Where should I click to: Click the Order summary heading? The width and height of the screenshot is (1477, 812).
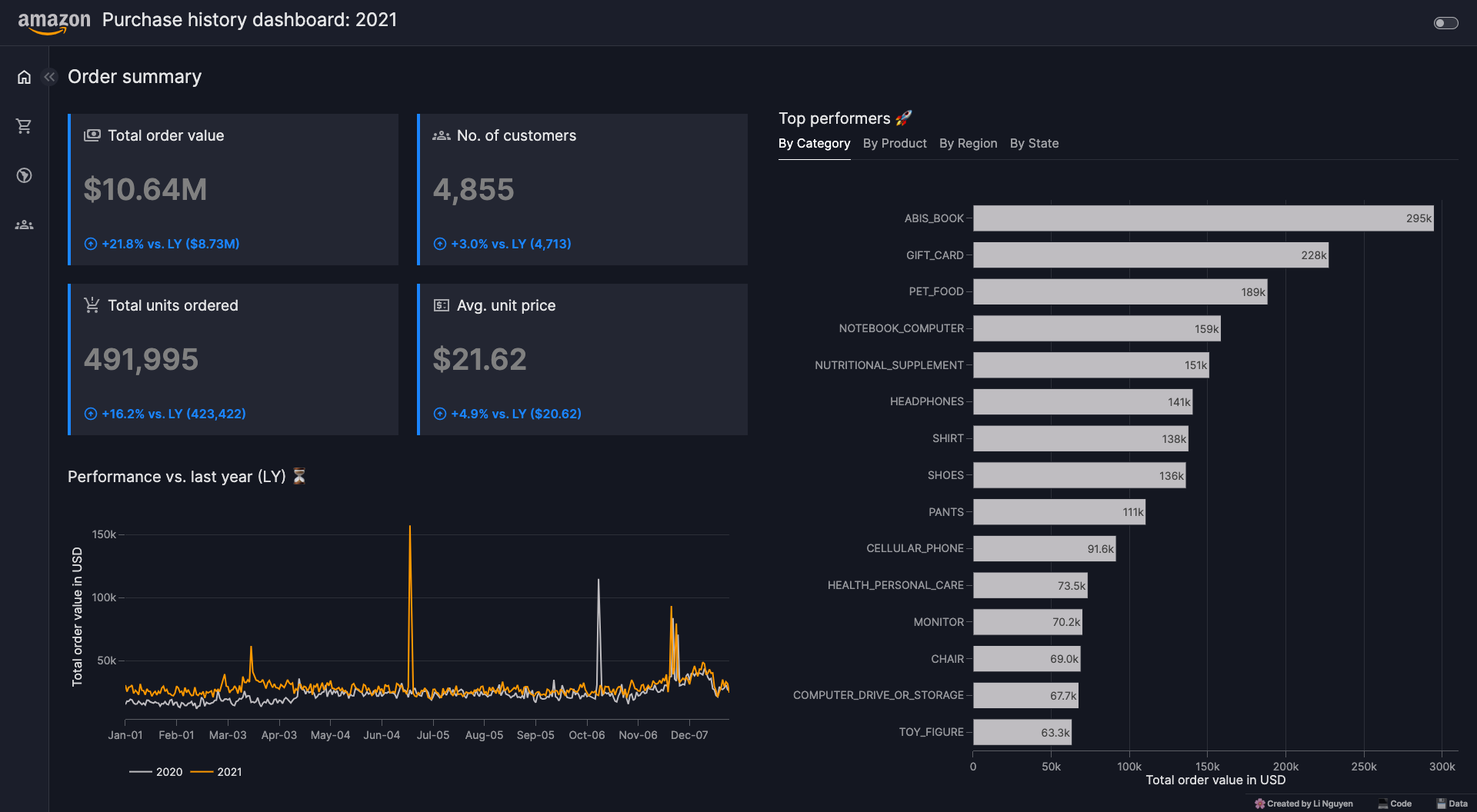point(135,77)
